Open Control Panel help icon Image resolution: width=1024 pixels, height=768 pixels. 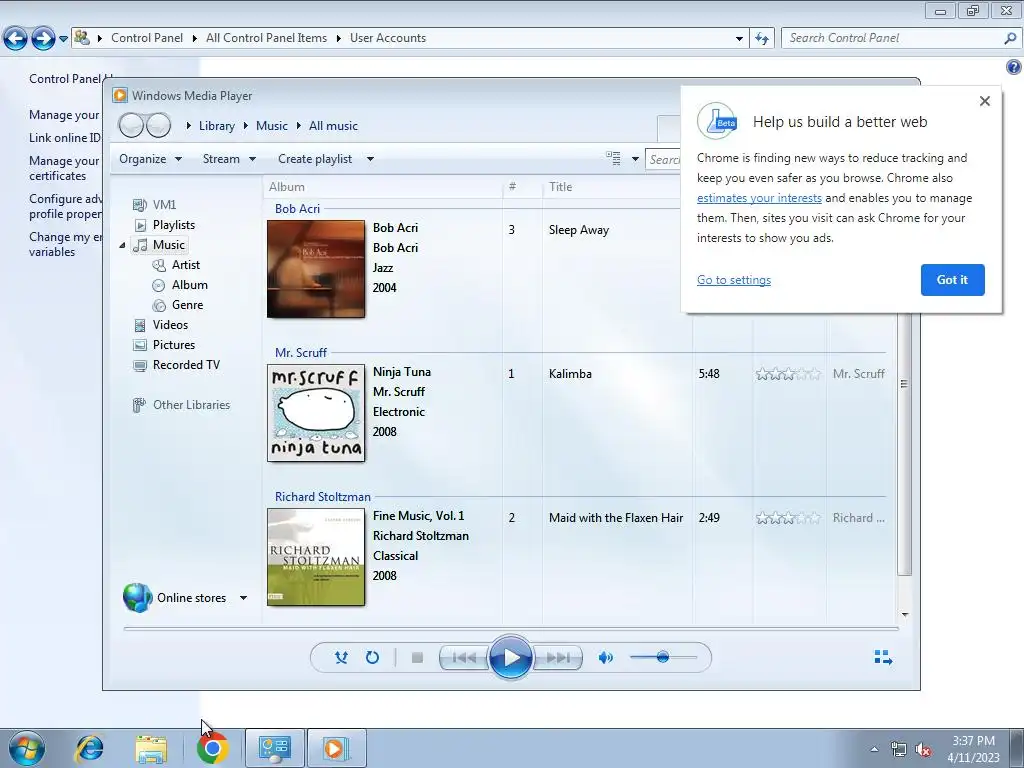click(1014, 67)
